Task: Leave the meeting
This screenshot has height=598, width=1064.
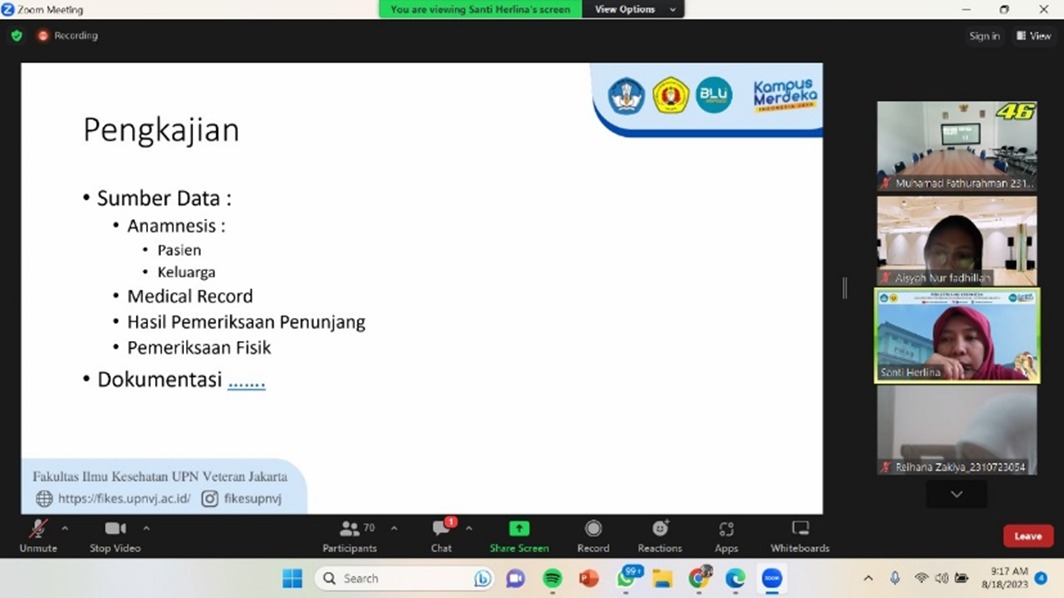Action: click(1028, 536)
